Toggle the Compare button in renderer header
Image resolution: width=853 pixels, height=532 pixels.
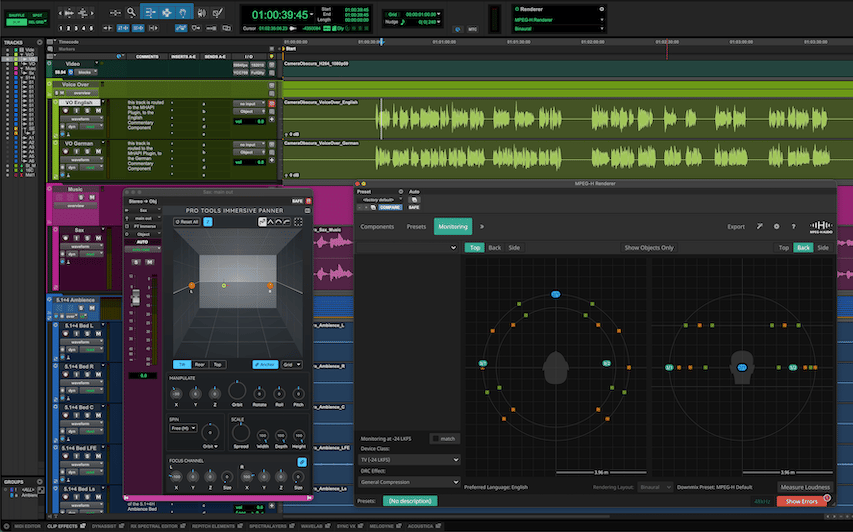390,207
